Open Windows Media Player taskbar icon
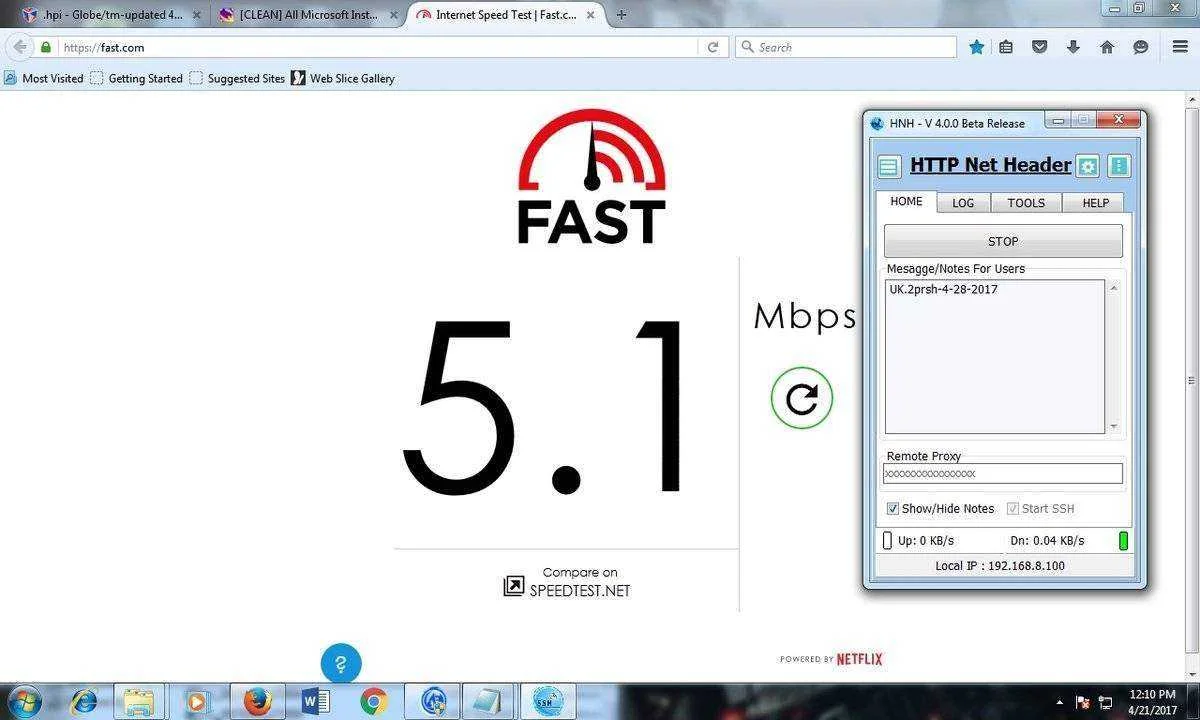Screen dimensions: 1200x720 pos(197,702)
